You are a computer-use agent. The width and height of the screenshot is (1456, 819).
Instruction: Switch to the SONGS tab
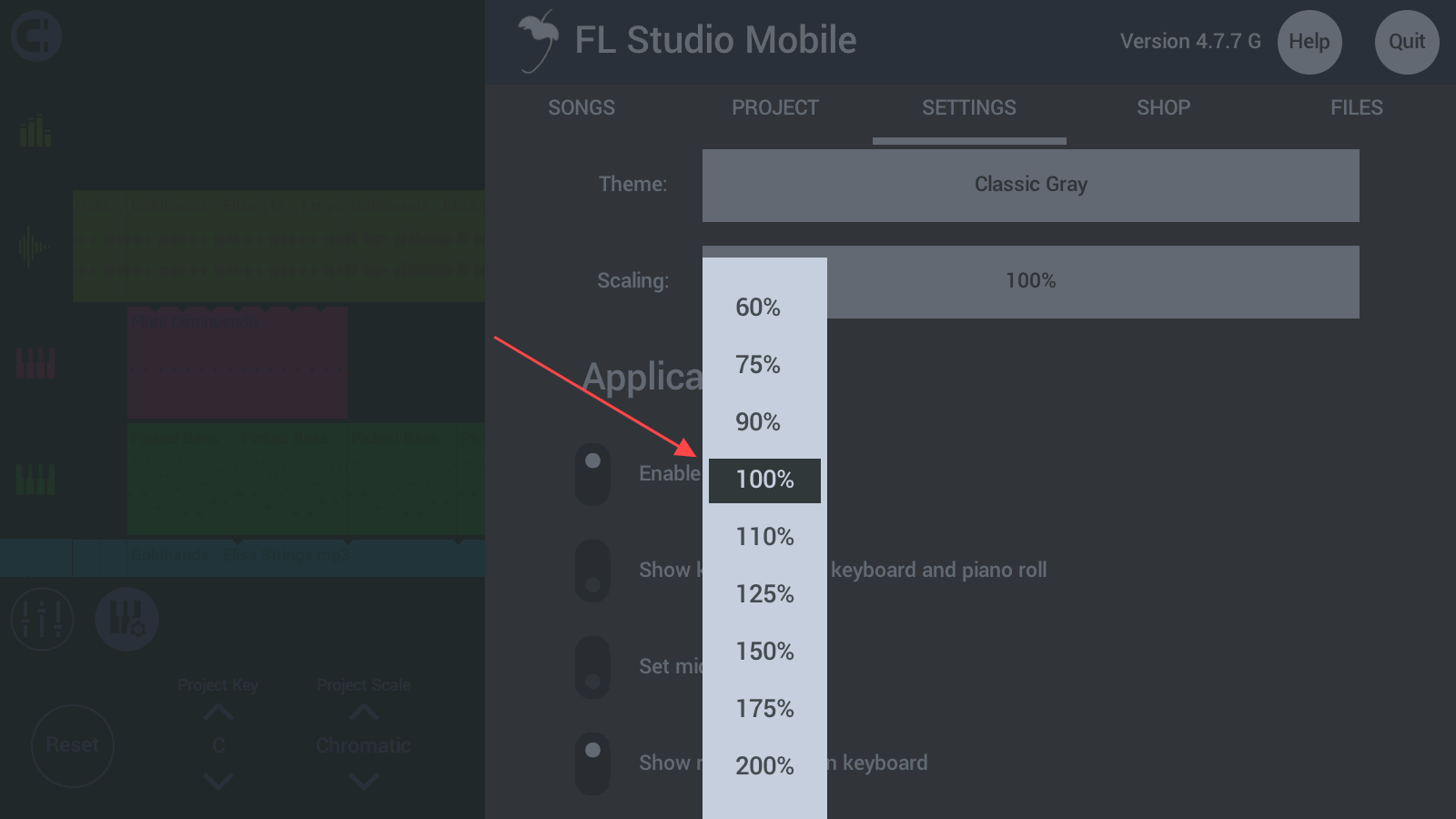[x=581, y=108]
